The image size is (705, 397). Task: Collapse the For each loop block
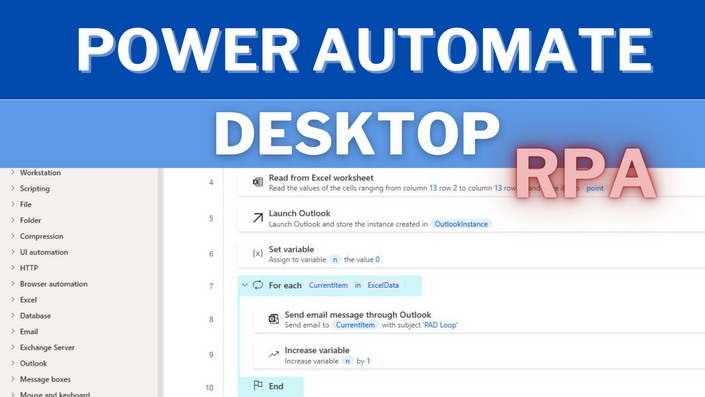[245, 285]
